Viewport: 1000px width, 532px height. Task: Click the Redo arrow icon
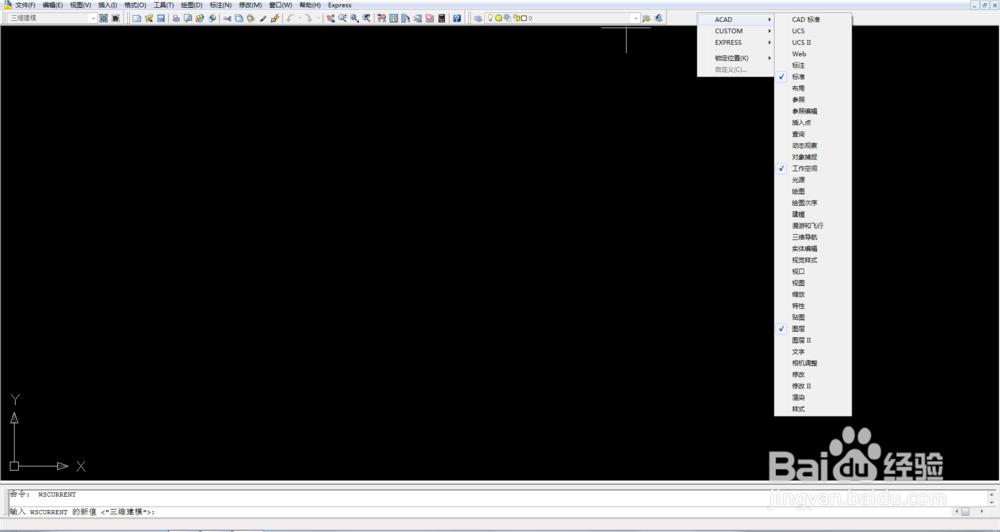pos(308,18)
